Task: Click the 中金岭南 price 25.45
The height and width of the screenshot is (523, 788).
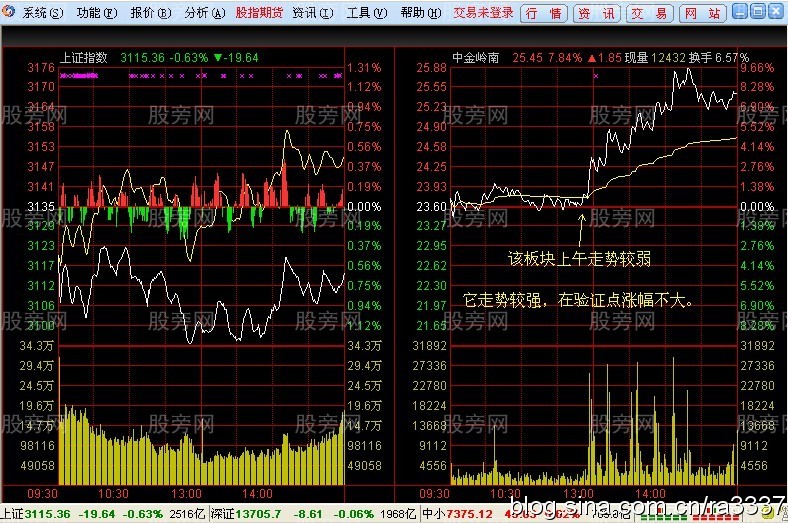Action: (x=527, y=58)
